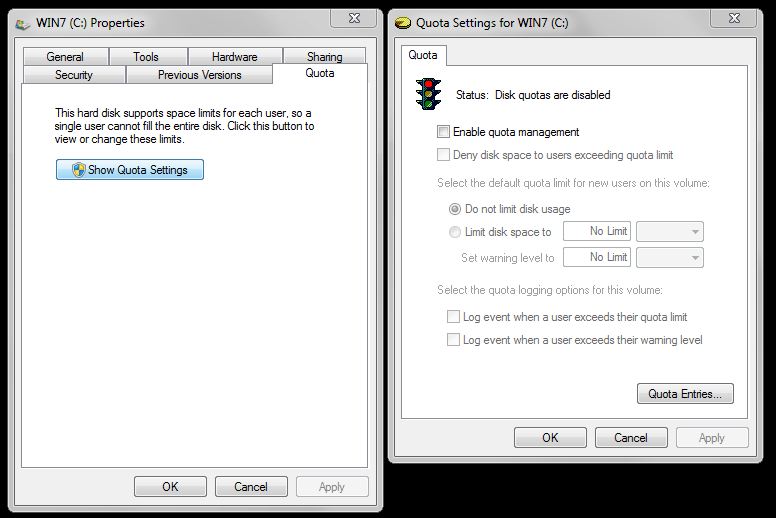The width and height of the screenshot is (776, 518).
Task: Click the disk icon in Quota Settings title bar
Action: pyautogui.click(x=403, y=23)
